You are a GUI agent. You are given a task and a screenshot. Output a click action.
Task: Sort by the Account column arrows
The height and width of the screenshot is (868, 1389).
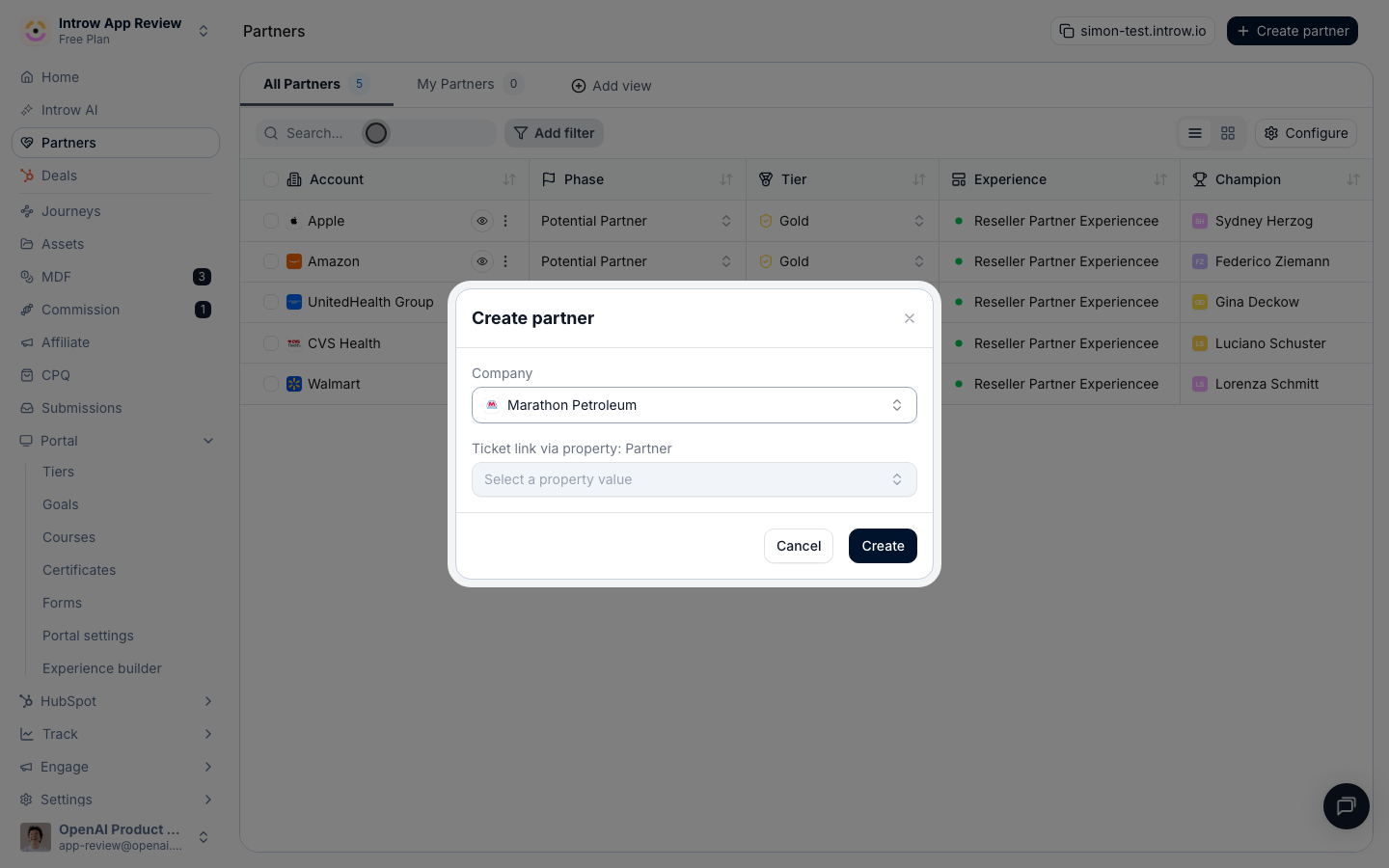point(509,179)
